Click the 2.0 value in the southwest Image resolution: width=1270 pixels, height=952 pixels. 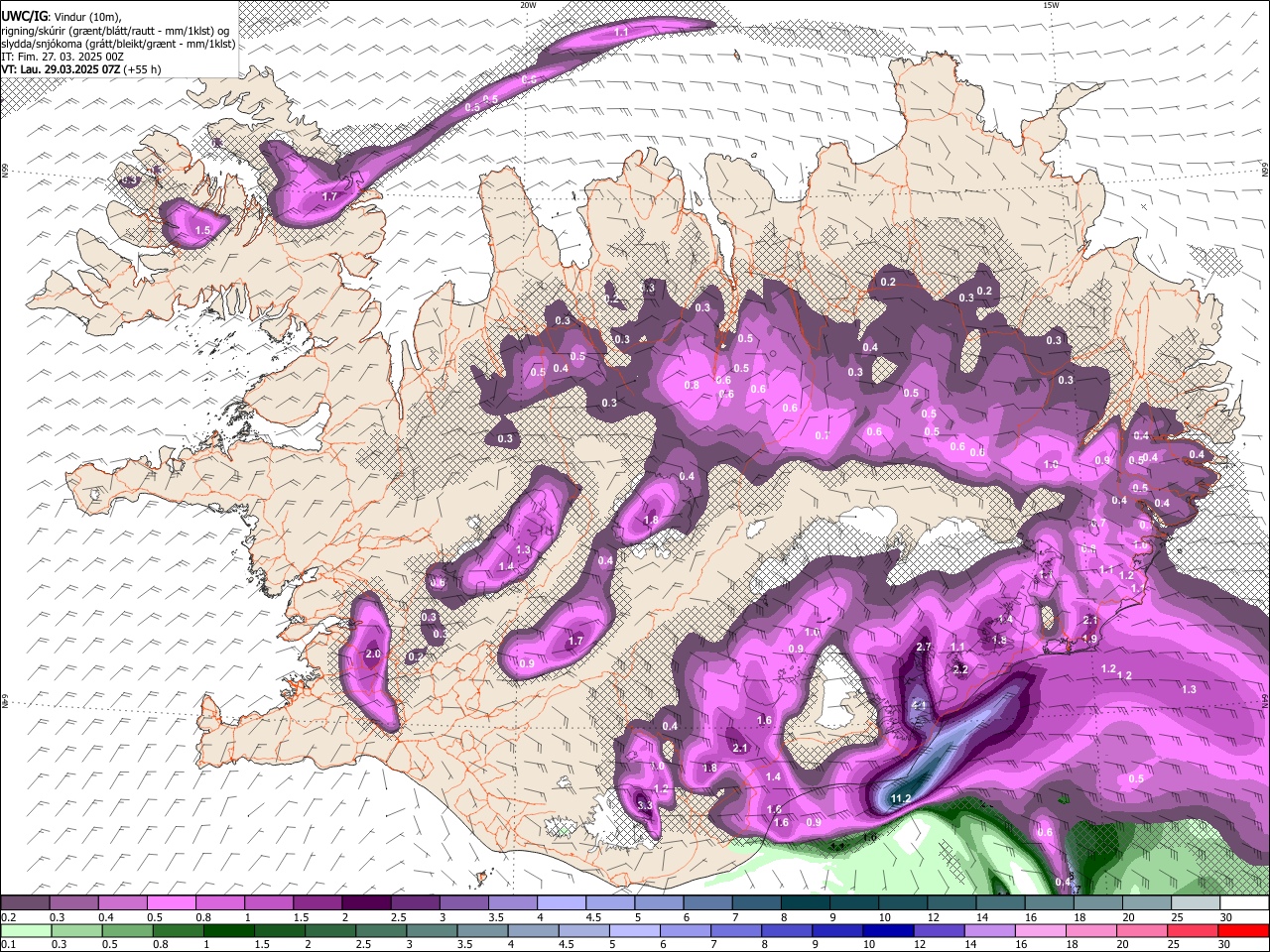pyautogui.click(x=373, y=654)
